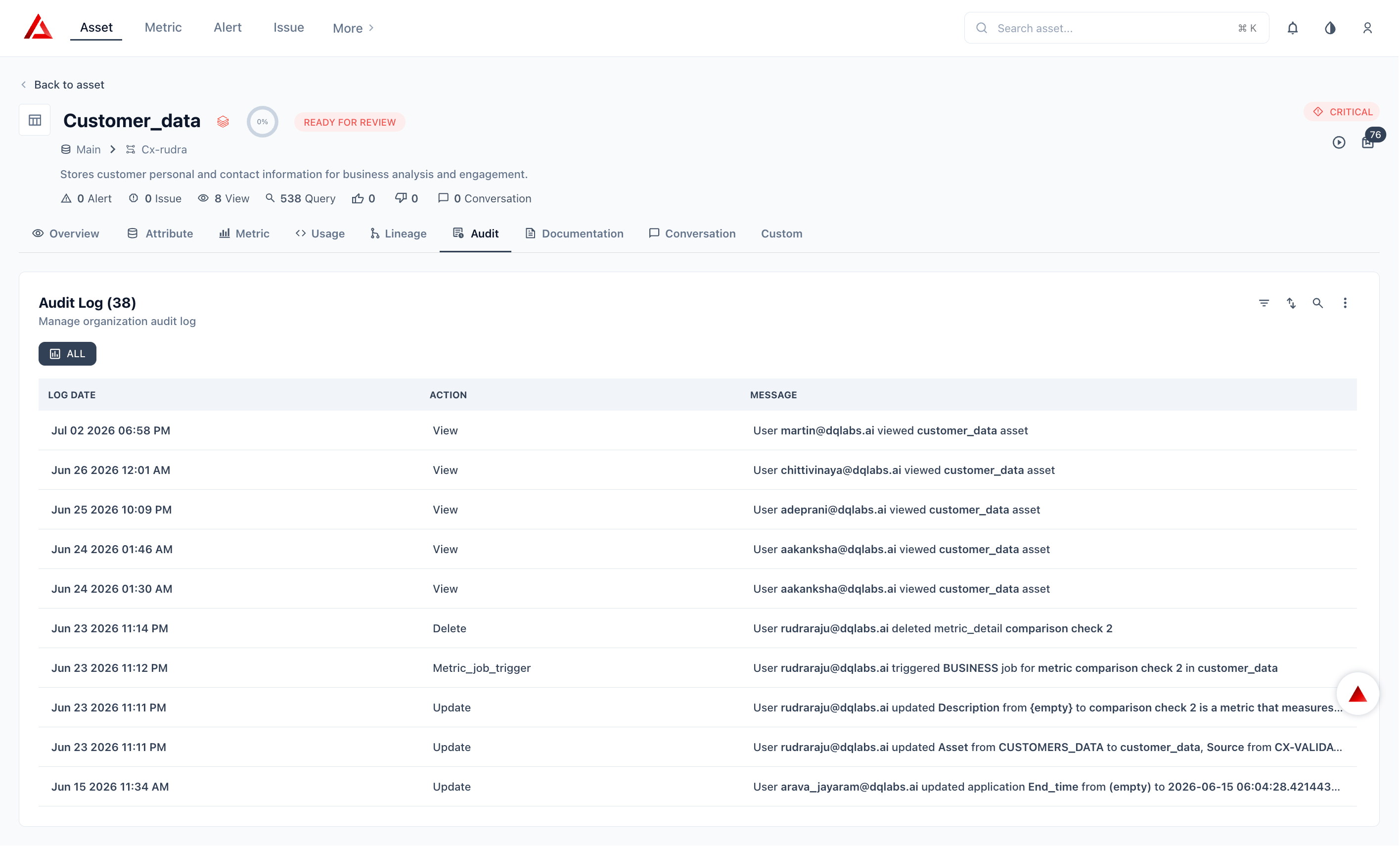This screenshot has height=847, width=1400.
Task: Switch to the Usage tab
Action: pos(320,234)
